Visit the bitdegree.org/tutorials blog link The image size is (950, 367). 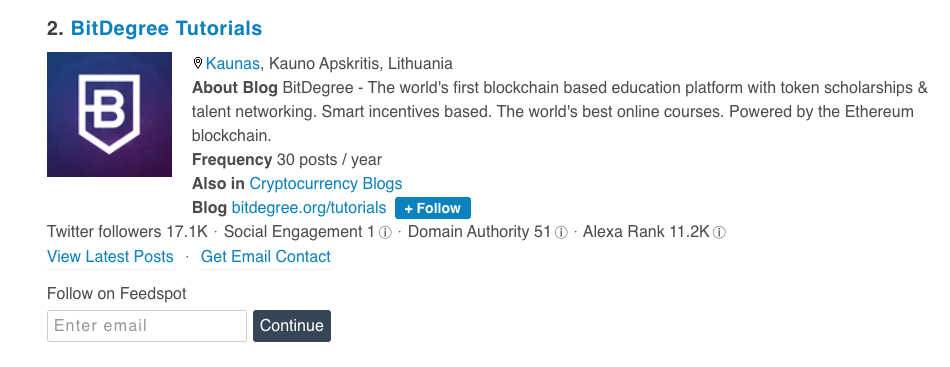[308, 208]
